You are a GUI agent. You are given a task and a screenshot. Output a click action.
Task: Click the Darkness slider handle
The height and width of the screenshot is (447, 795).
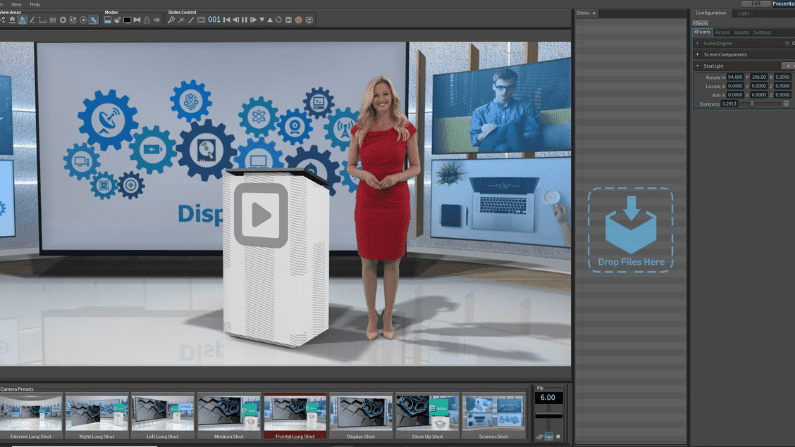click(752, 104)
